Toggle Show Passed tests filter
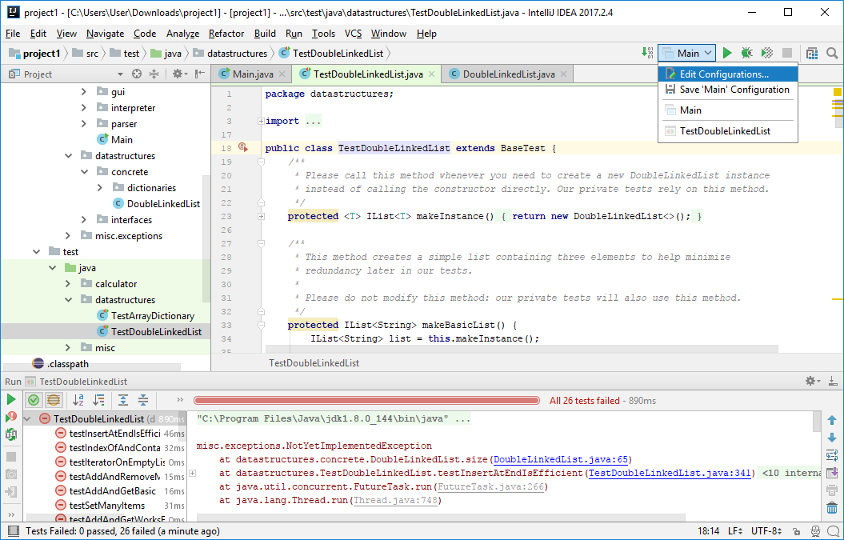This screenshot has height=540, width=844. pyautogui.click(x=33, y=399)
